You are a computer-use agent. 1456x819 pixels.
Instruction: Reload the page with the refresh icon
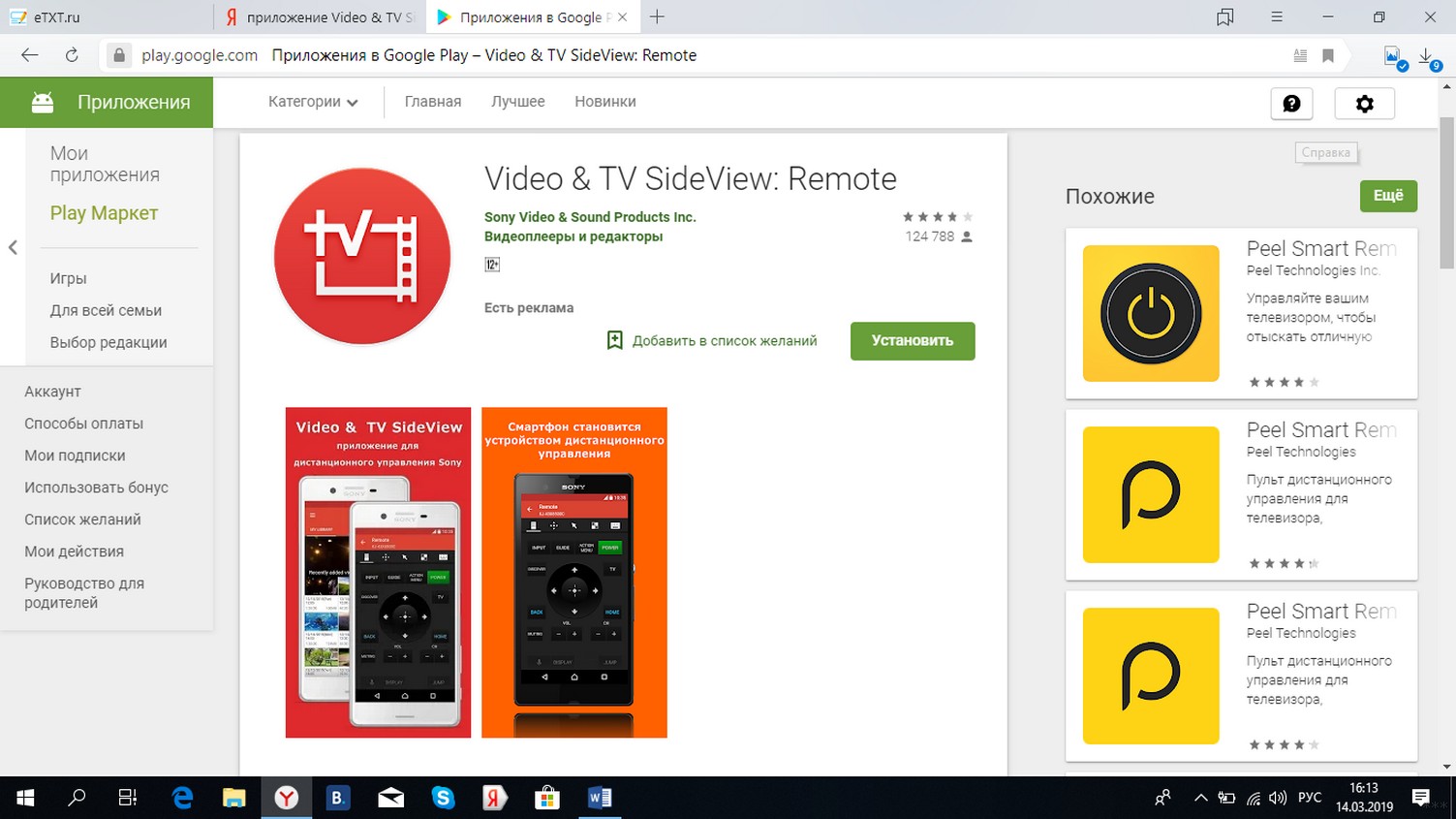point(72,55)
